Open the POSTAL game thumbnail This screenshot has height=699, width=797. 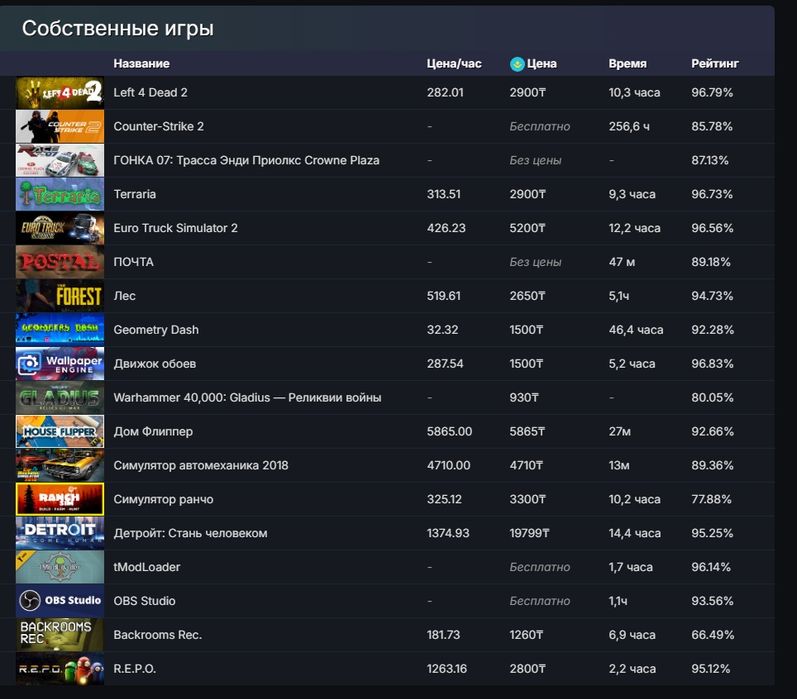pos(60,262)
